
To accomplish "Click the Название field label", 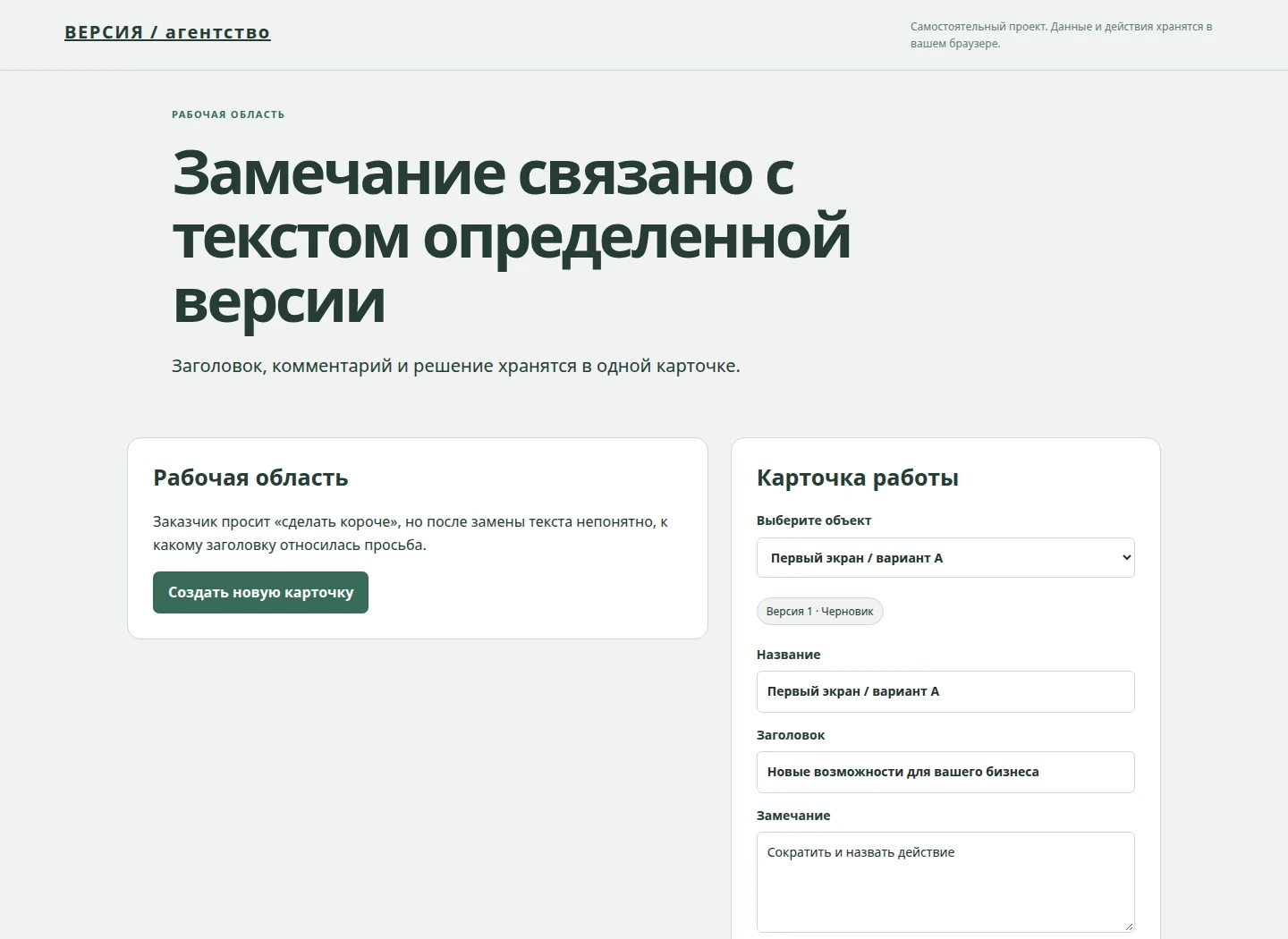I will coord(788,655).
